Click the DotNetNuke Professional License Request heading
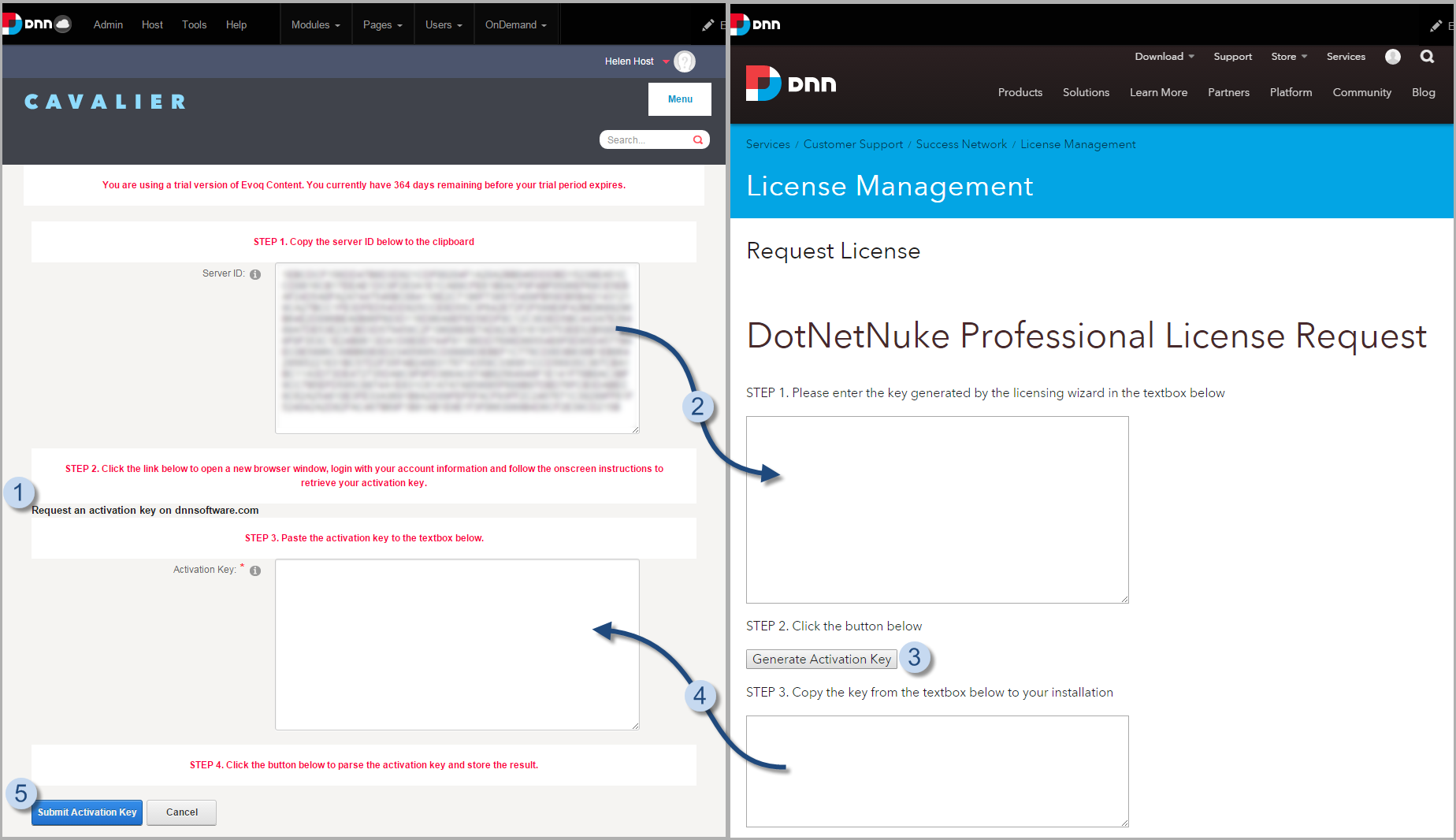Image resolution: width=1456 pixels, height=840 pixels. pos(1086,336)
